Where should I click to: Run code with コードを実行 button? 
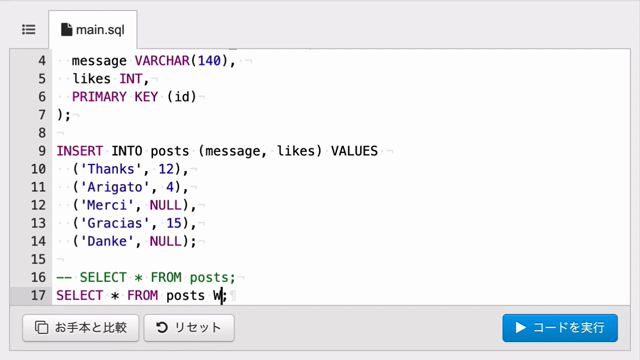tap(560, 327)
